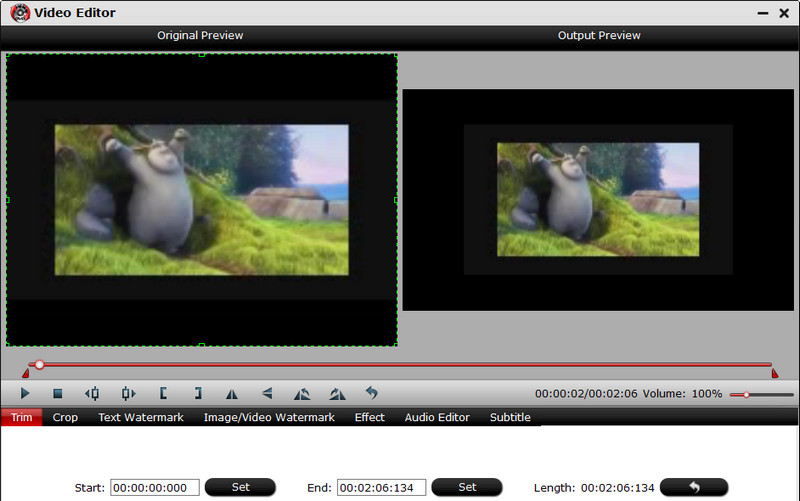The height and width of the screenshot is (501, 800).
Task: Click the End time input field
Action: [x=381, y=488]
